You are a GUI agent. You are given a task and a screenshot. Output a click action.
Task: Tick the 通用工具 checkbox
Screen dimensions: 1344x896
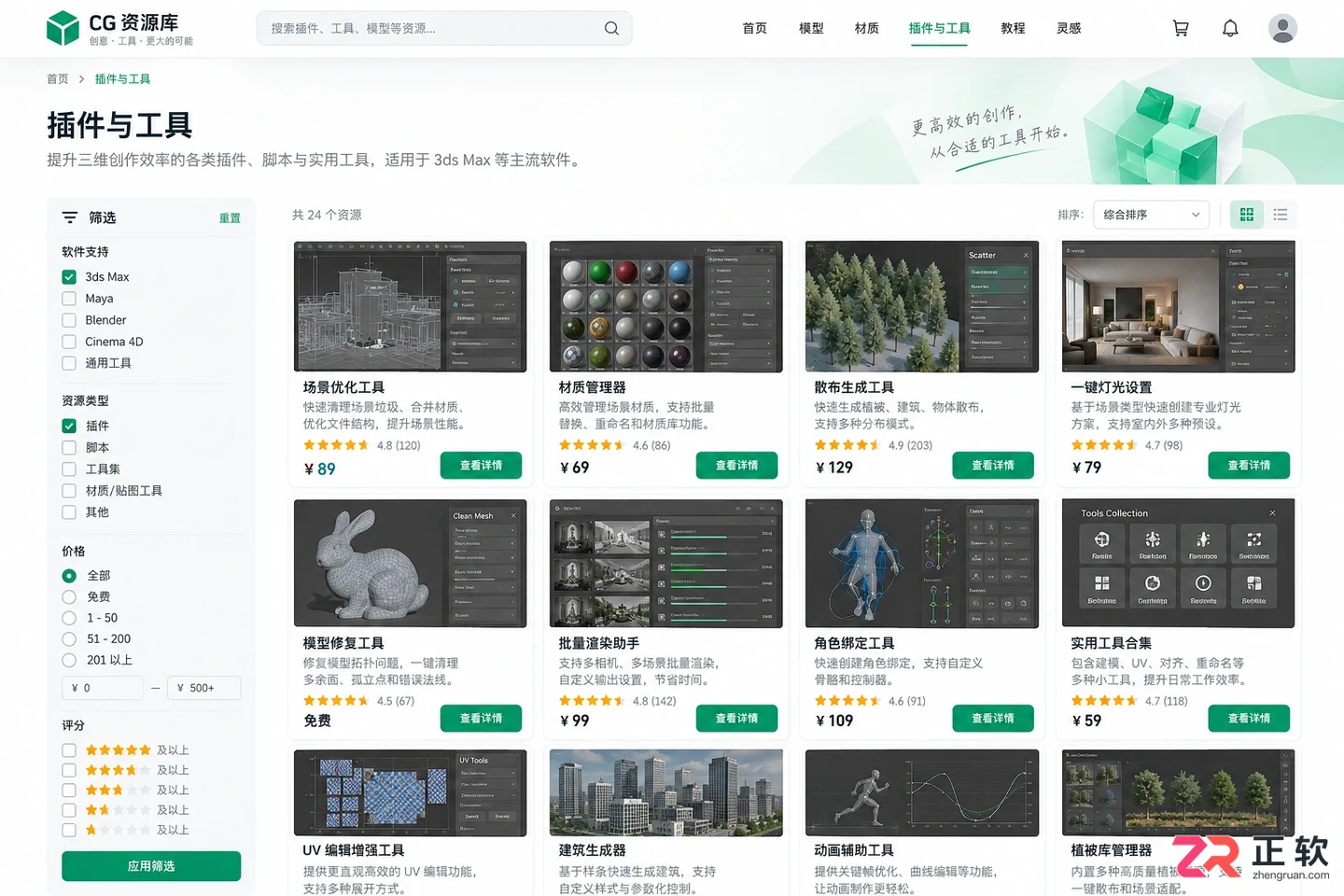(x=69, y=363)
